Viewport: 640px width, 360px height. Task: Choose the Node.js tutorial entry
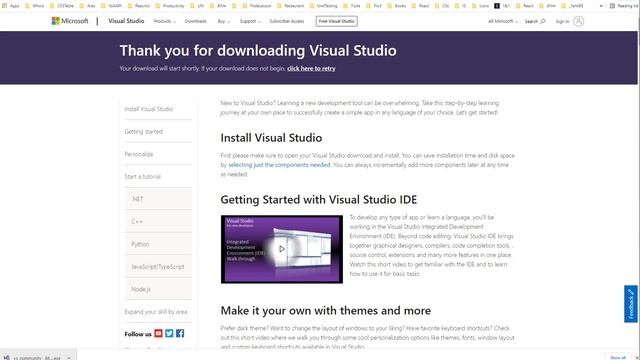point(158,289)
